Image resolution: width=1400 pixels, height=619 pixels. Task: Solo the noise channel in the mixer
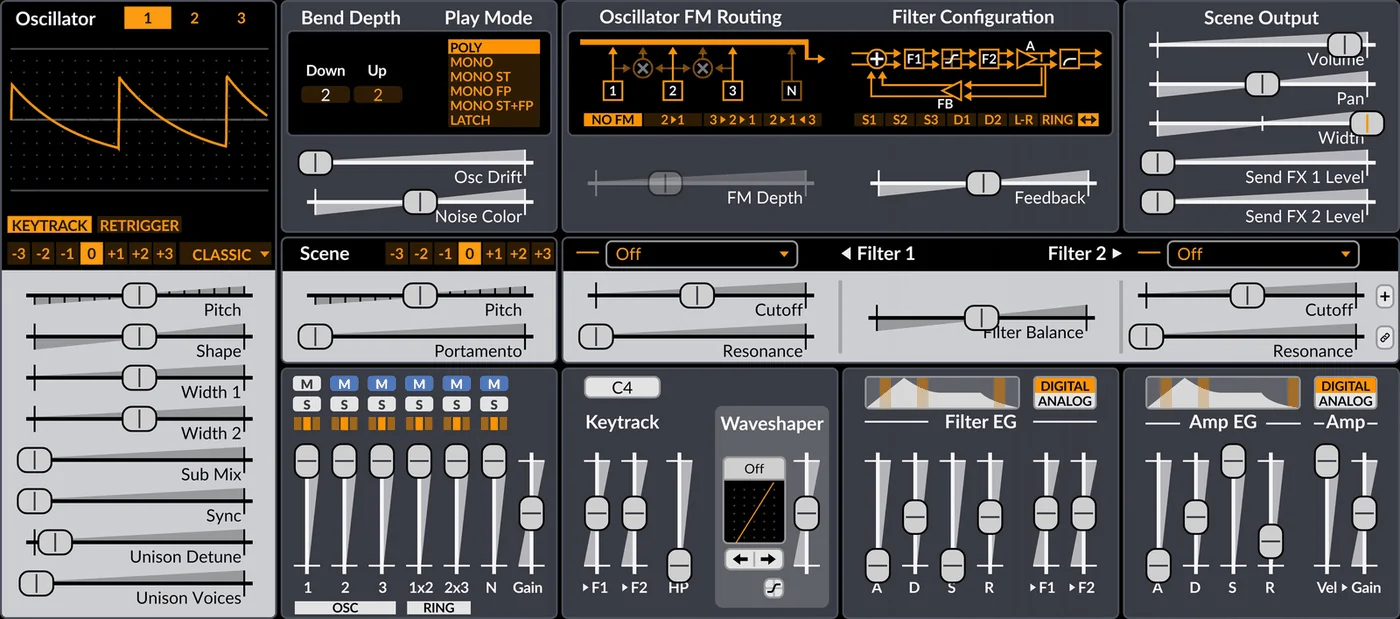(x=493, y=404)
